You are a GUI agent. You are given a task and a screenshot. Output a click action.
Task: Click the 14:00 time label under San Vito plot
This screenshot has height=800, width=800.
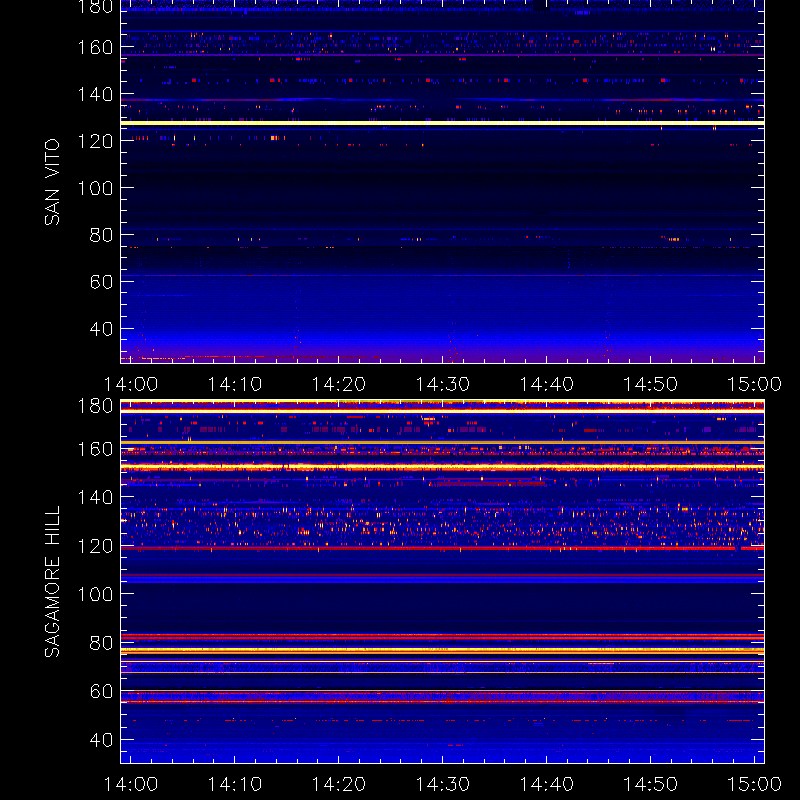(x=131, y=384)
